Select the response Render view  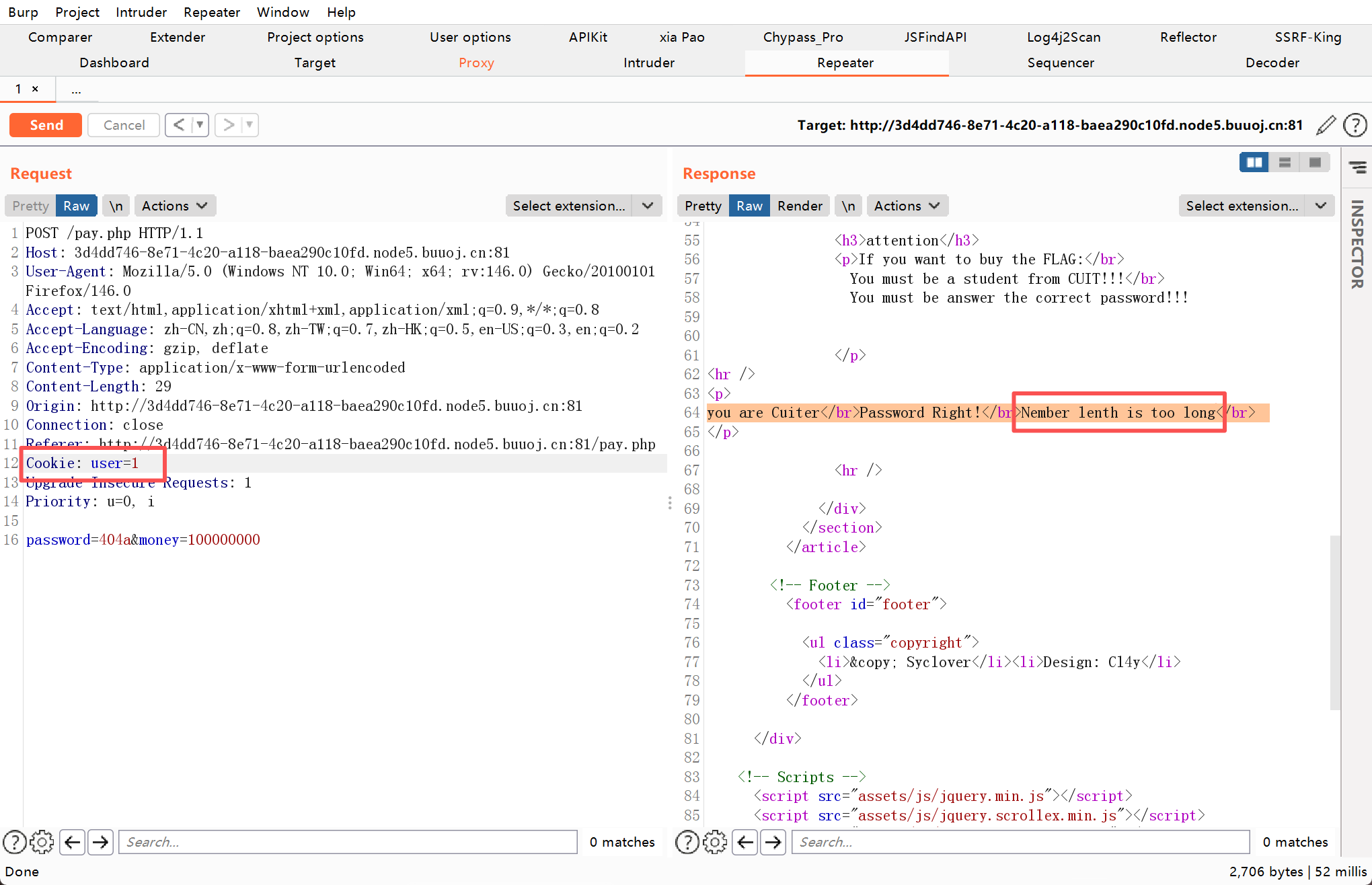pyautogui.click(x=800, y=206)
